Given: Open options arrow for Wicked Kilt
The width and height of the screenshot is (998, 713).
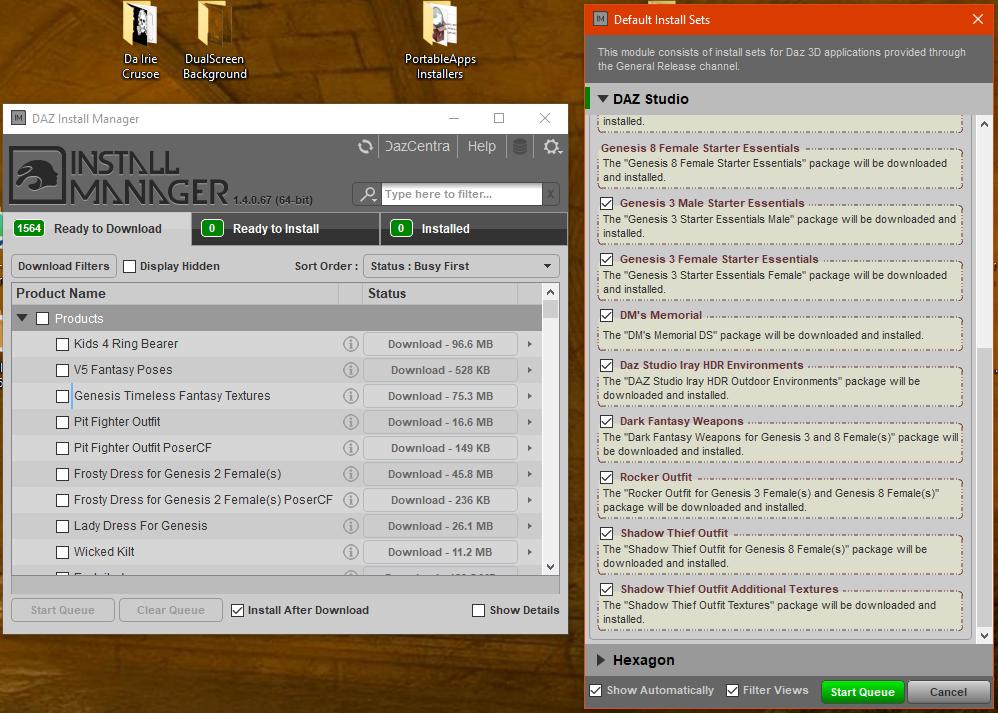Looking at the screenshot, I should point(530,553).
